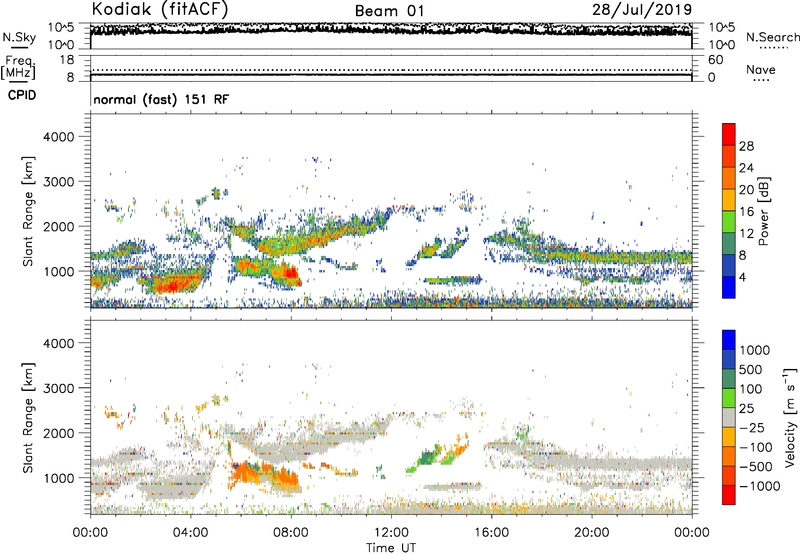Image resolution: width=800 pixels, height=554 pixels.
Task: Pick the gray -25 to 25 velocity segment
Action: coord(729,417)
